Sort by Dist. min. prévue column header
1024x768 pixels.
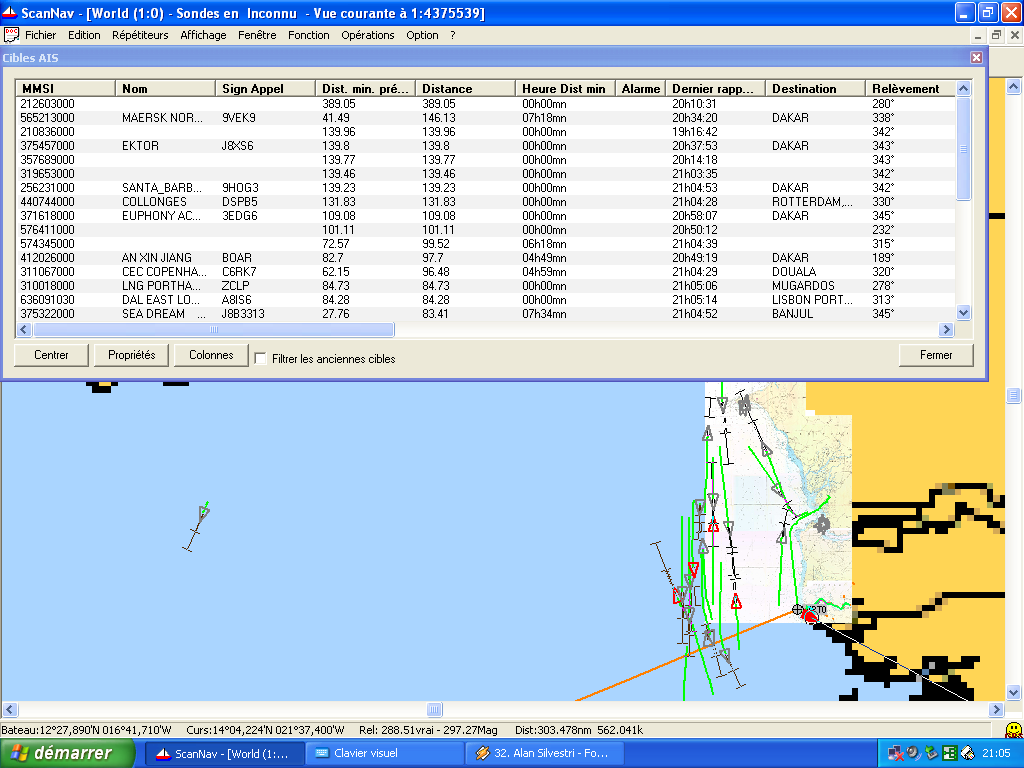(365, 88)
